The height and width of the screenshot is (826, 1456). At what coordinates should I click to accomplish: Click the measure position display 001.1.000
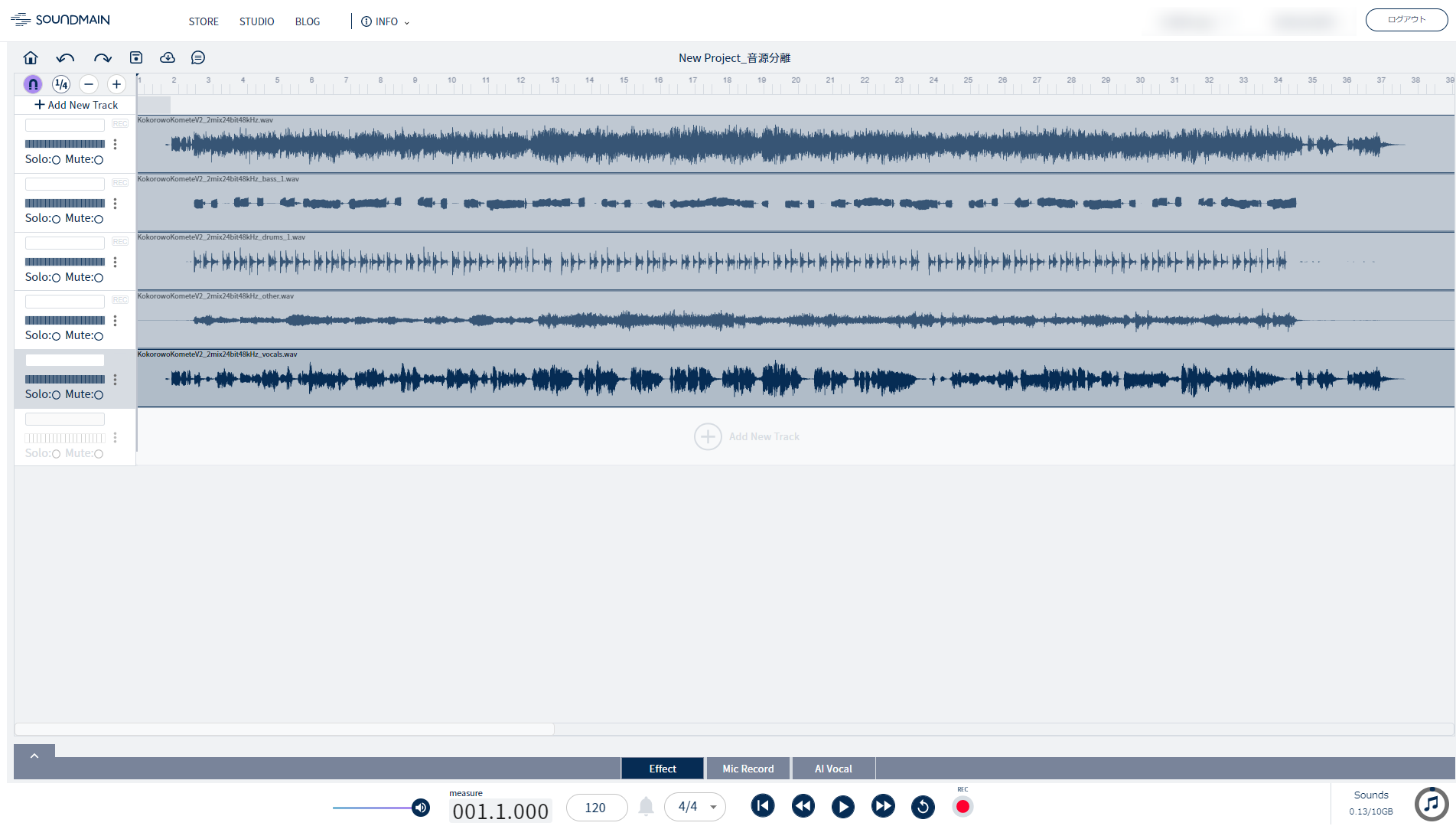point(501,811)
